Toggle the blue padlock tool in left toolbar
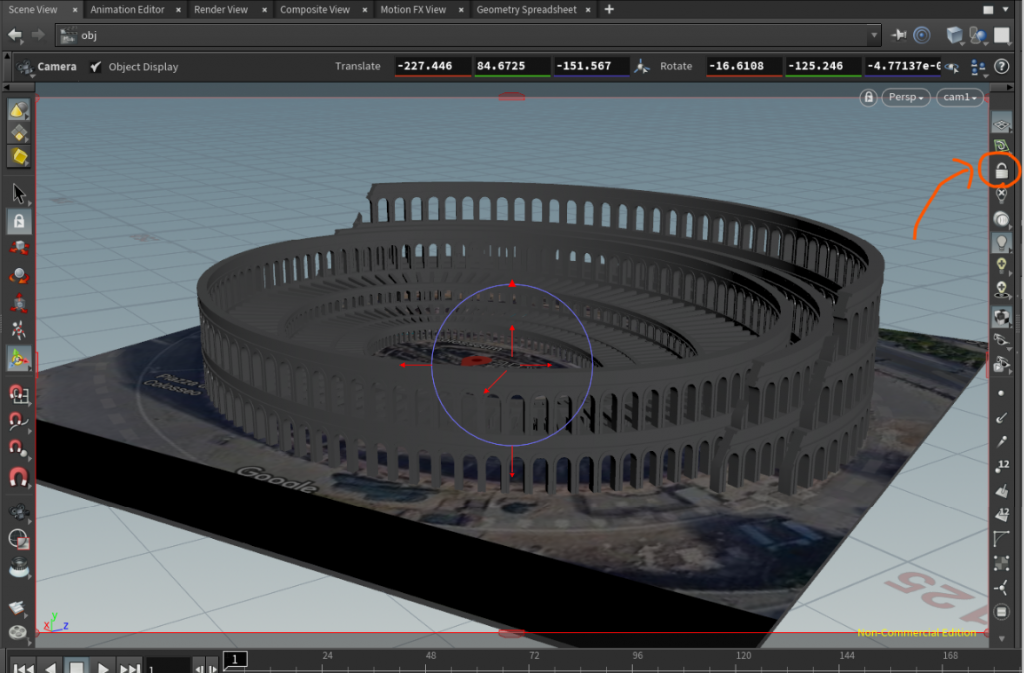The image size is (1024, 673). tap(18, 220)
